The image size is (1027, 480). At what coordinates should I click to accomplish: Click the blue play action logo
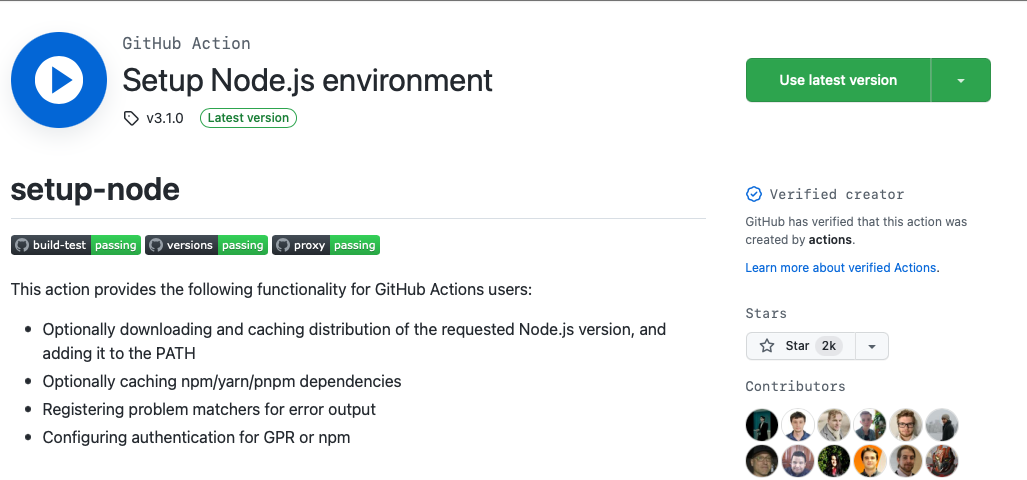click(x=59, y=80)
